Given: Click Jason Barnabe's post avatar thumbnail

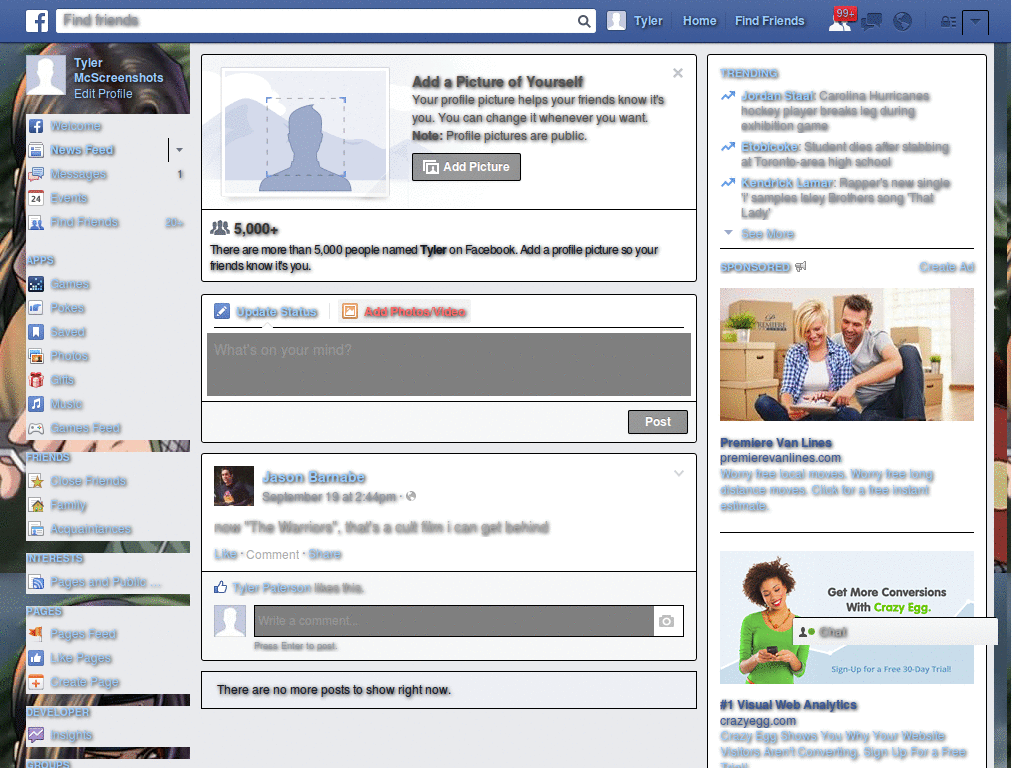Looking at the screenshot, I should click(x=234, y=486).
